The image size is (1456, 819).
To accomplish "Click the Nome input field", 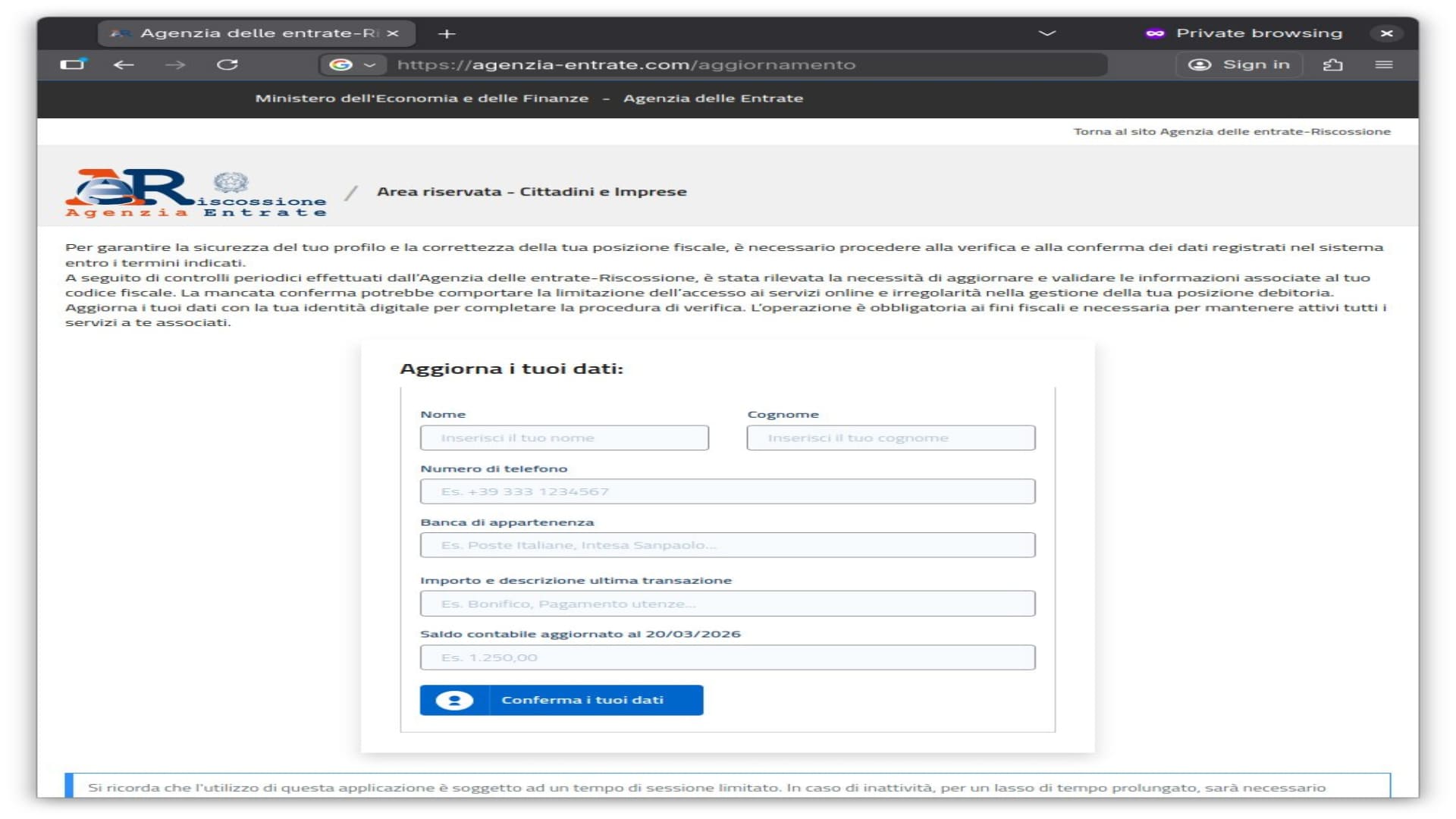I will pyautogui.click(x=564, y=438).
